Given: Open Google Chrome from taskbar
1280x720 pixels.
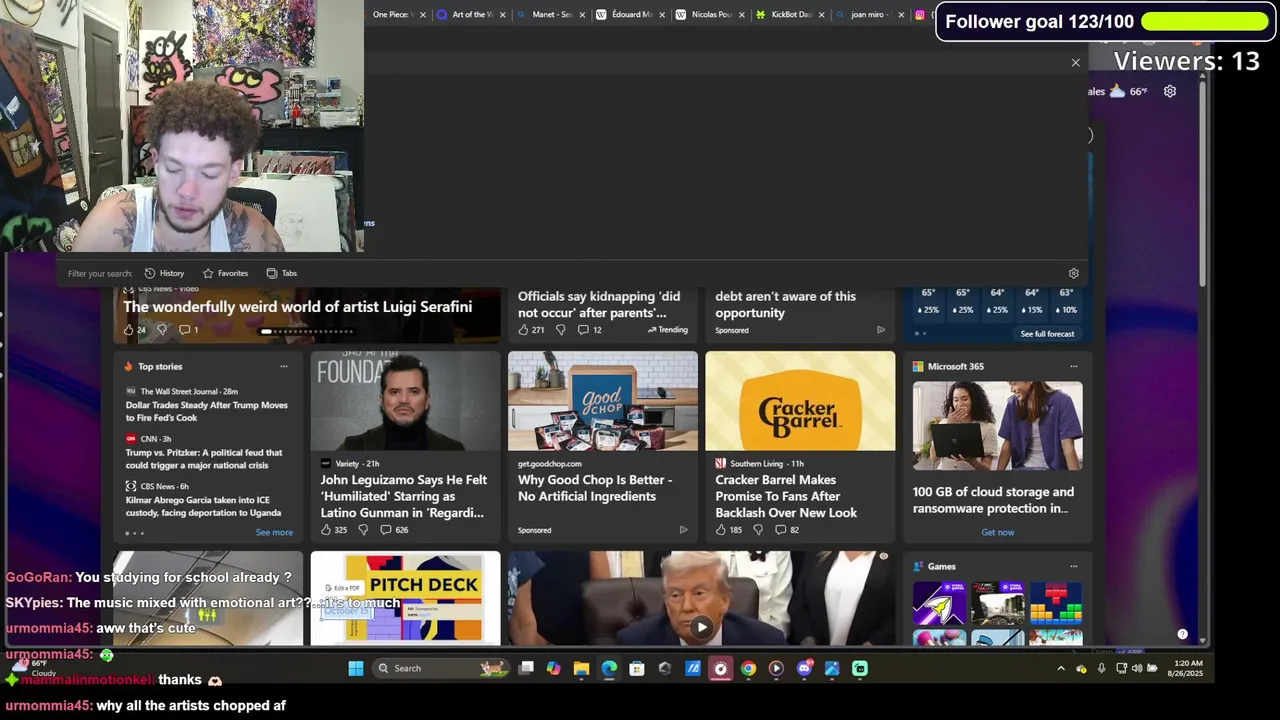Looking at the screenshot, I should [748, 668].
